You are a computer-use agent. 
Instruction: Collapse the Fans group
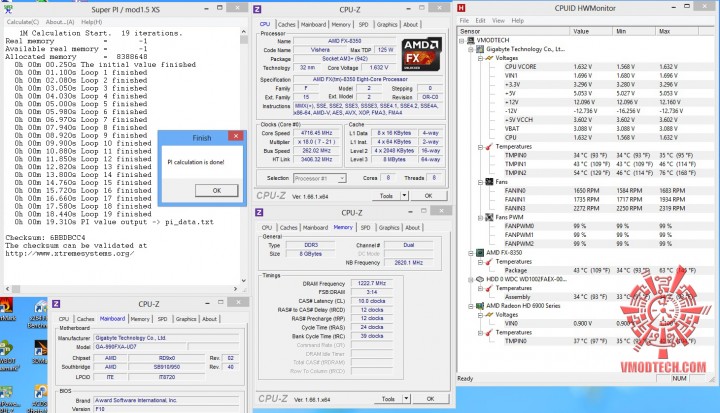tap(480, 182)
